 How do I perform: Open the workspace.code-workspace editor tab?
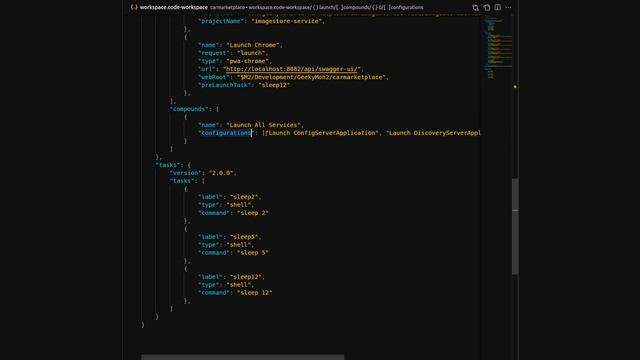[x=173, y=7]
